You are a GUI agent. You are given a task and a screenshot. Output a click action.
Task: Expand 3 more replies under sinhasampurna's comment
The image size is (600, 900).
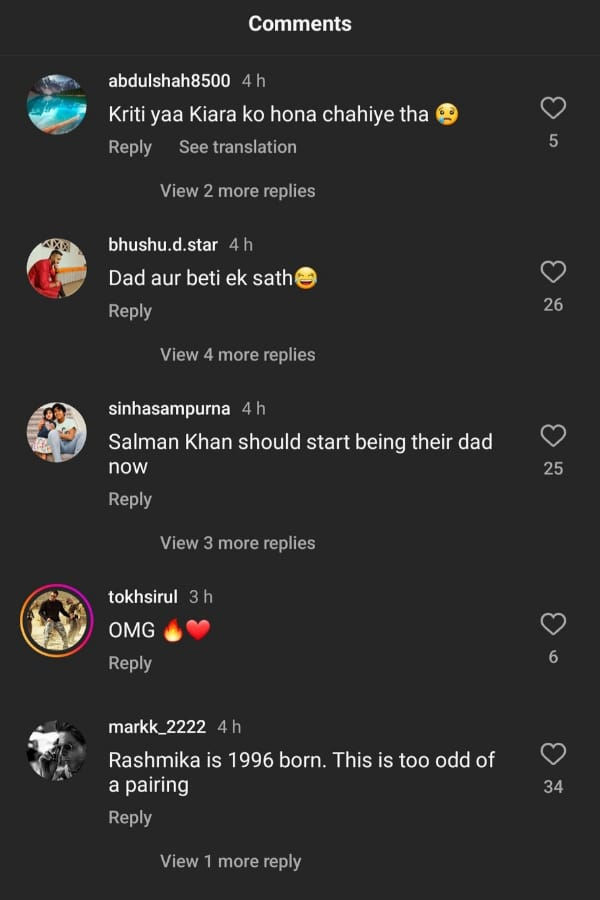pos(237,542)
